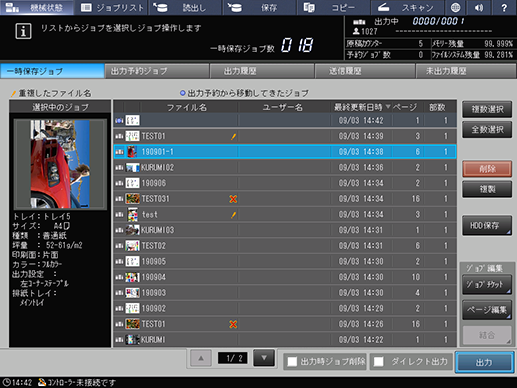
Task: Select the 190904 job row
Action: [285, 277]
